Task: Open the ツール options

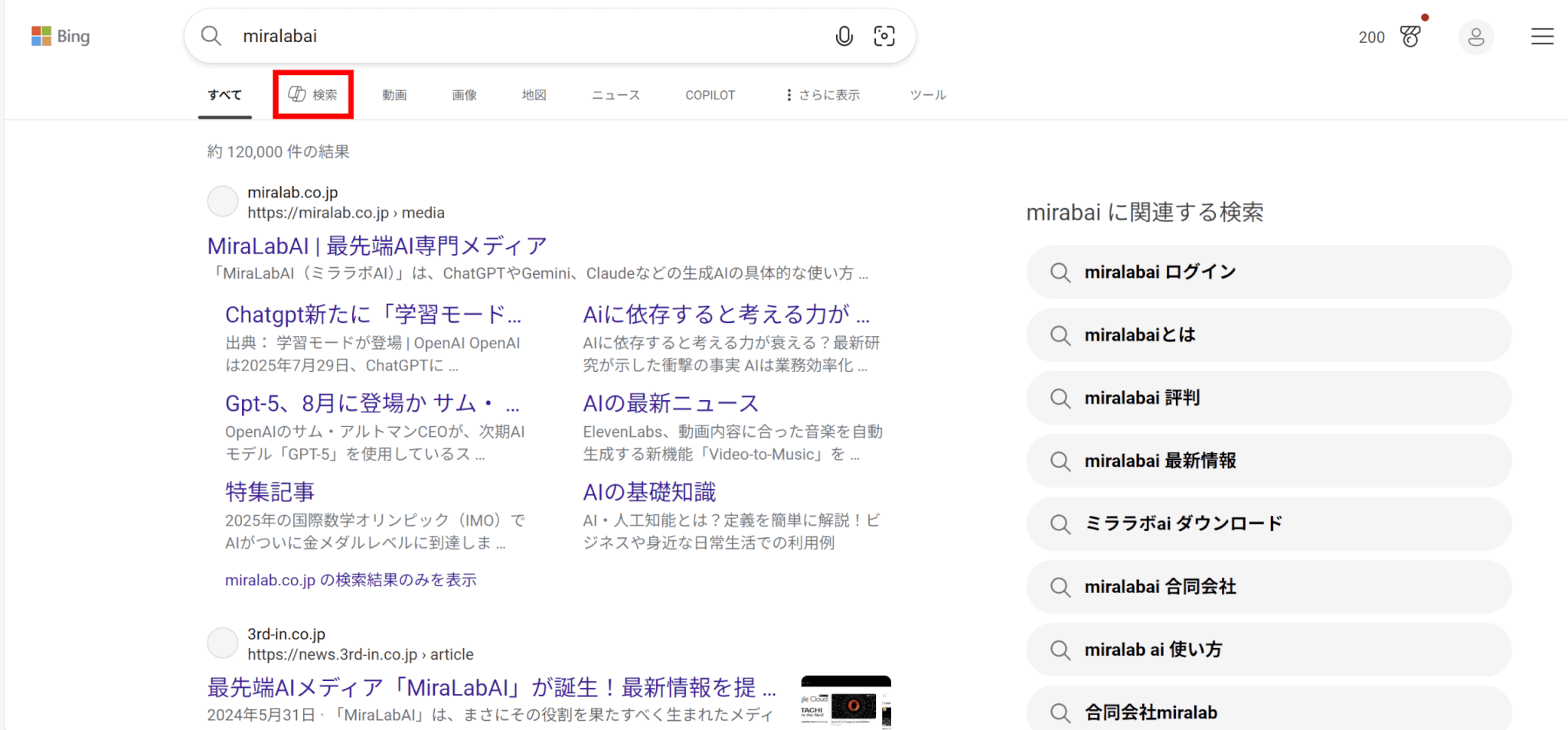Action: tap(928, 95)
